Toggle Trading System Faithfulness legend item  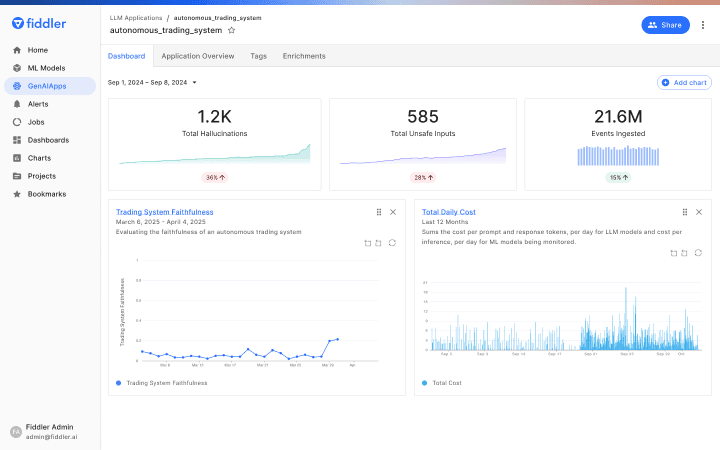click(x=162, y=383)
